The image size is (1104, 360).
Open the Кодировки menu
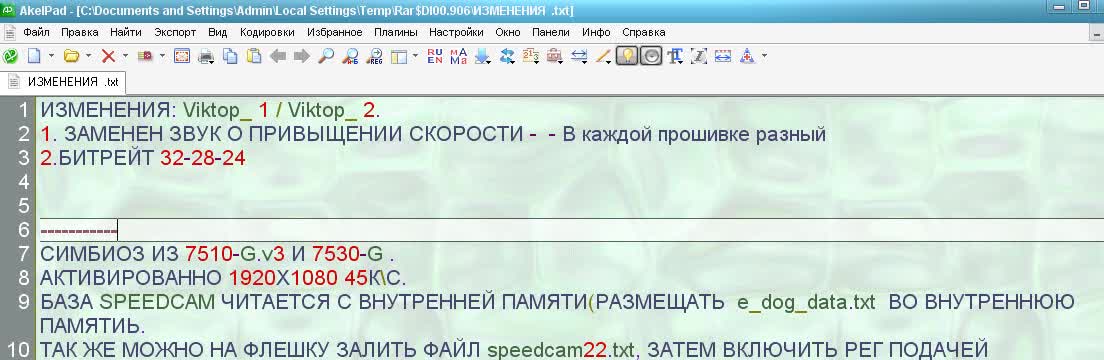click(267, 32)
